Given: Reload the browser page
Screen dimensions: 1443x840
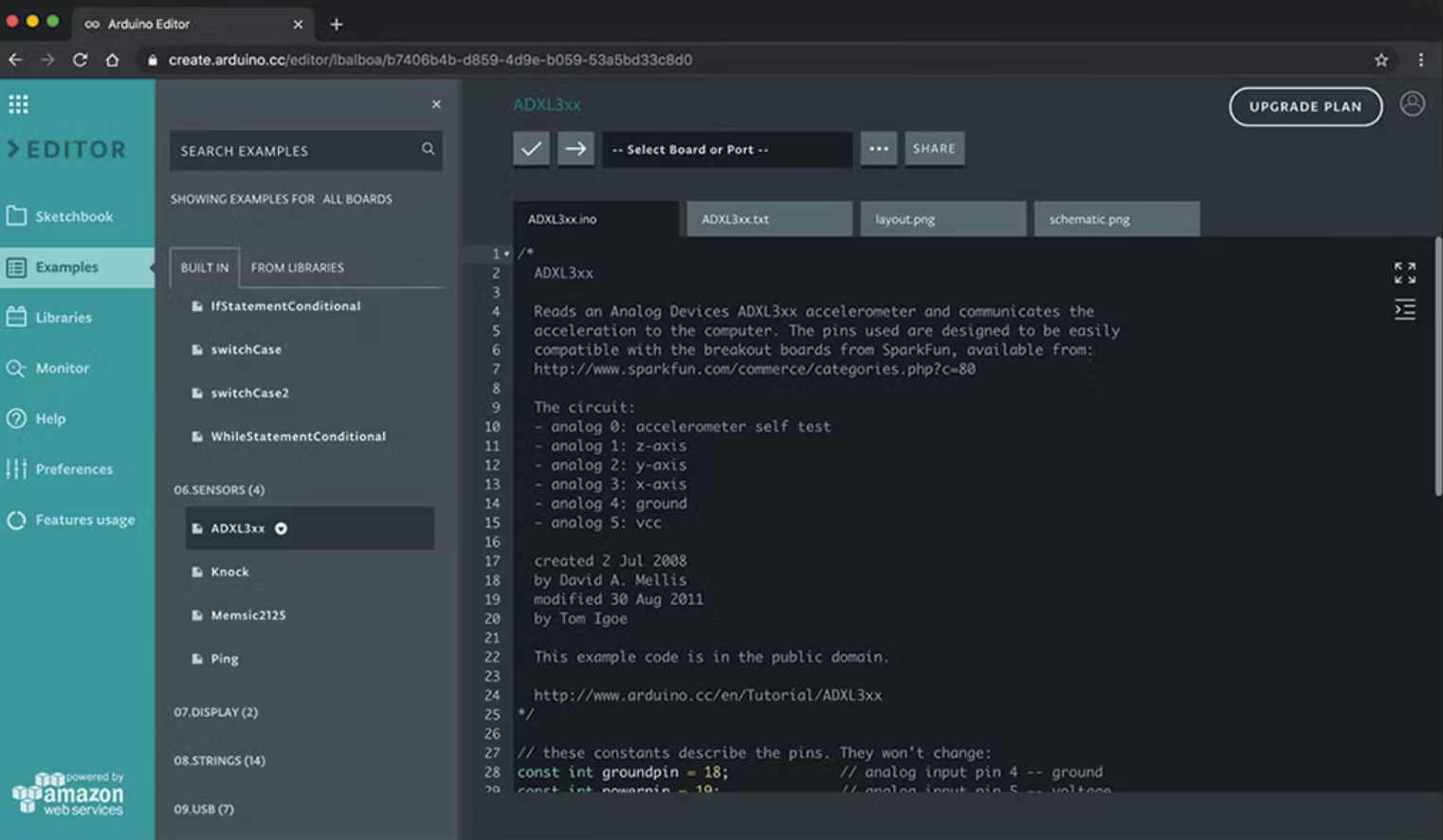Looking at the screenshot, I should tap(80, 60).
